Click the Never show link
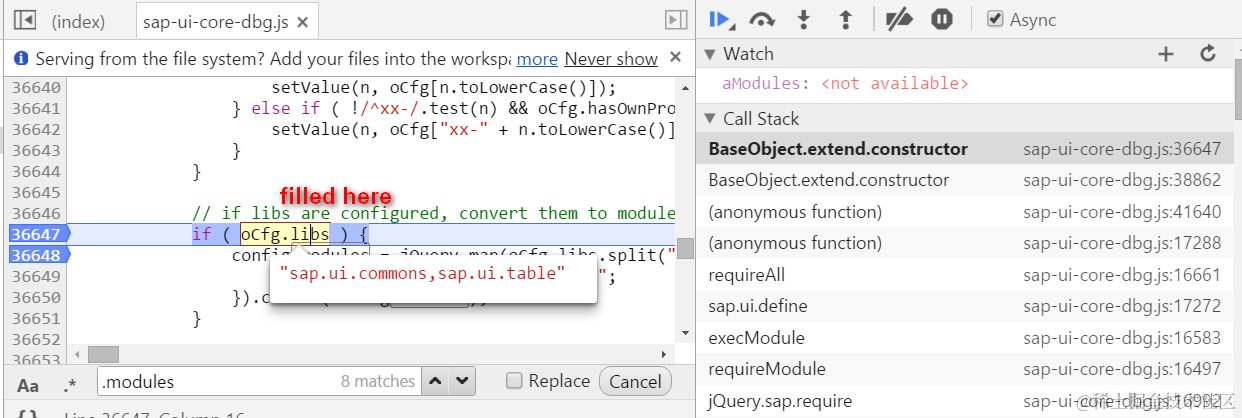Screen dimensions: 1242x418 611,59
